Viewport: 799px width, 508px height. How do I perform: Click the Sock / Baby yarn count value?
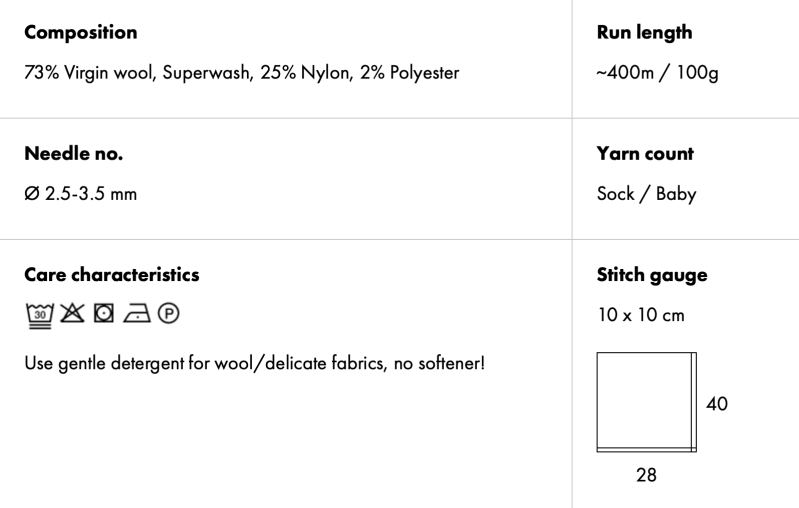pos(646,194)
